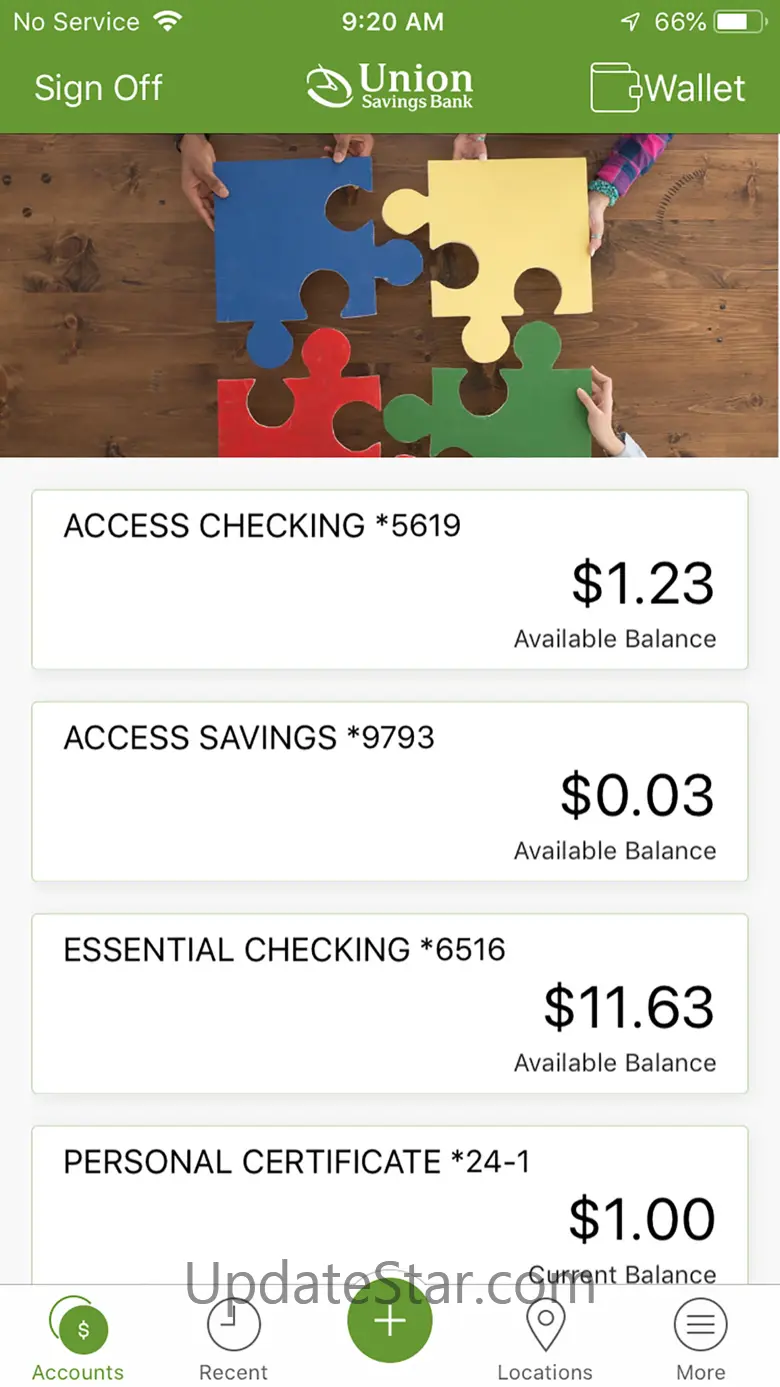Screen dimensions: 780x1387
Task: Tap the location arrow status icon
Action: (630, 22)
